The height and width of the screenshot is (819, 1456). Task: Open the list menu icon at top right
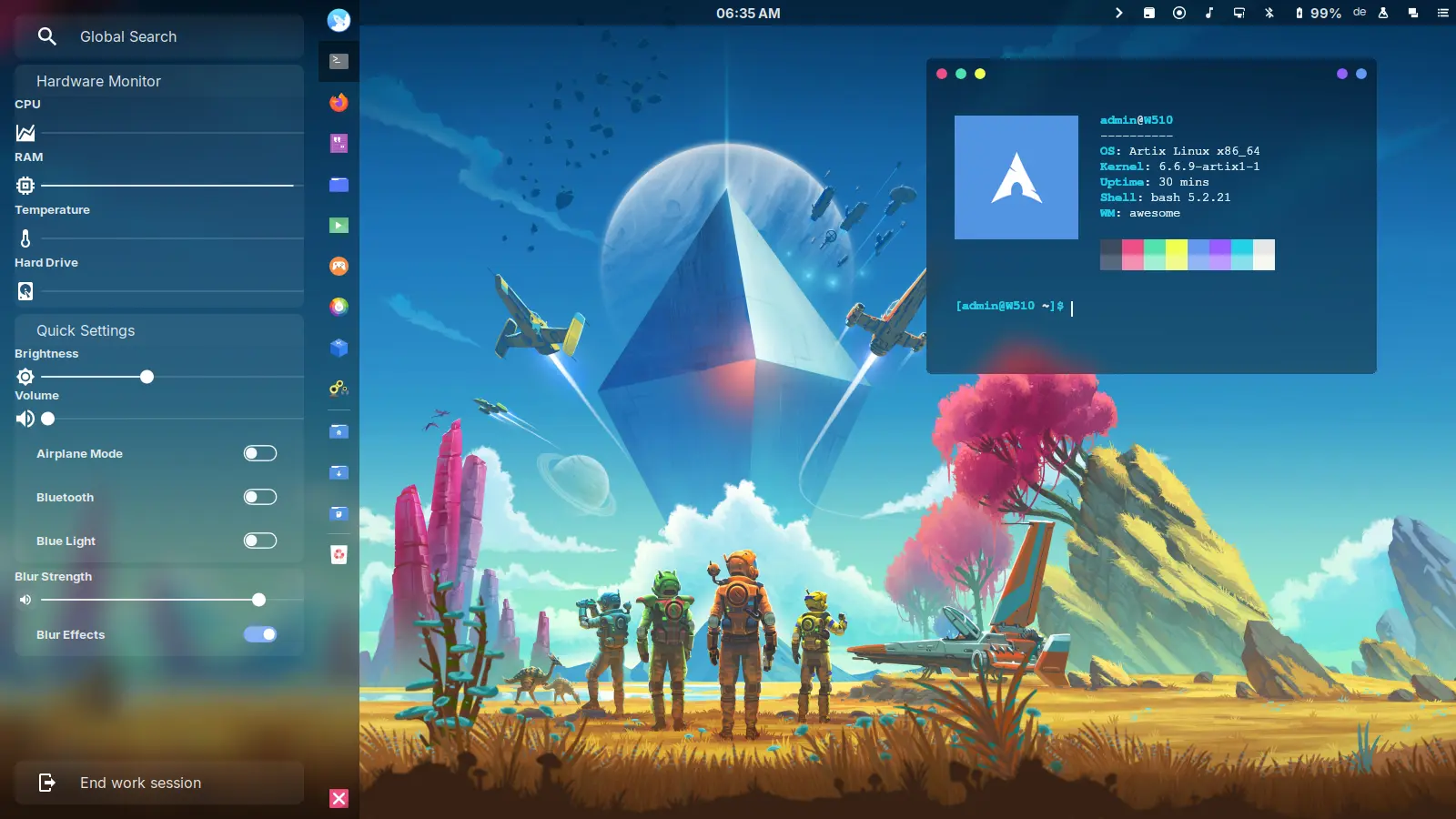(x=1442, y=13)
